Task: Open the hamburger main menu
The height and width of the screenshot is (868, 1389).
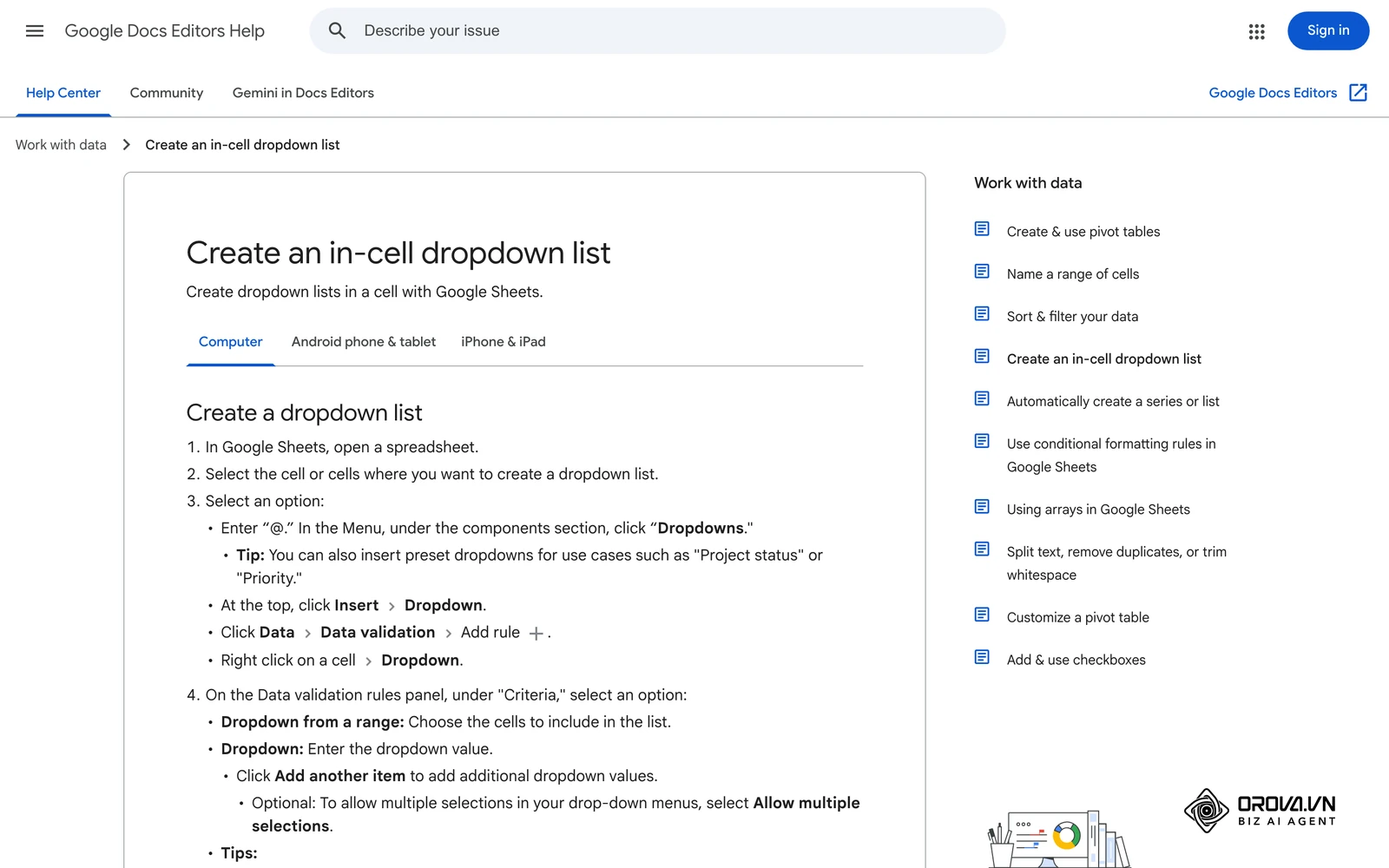Action: coord(35,31)
